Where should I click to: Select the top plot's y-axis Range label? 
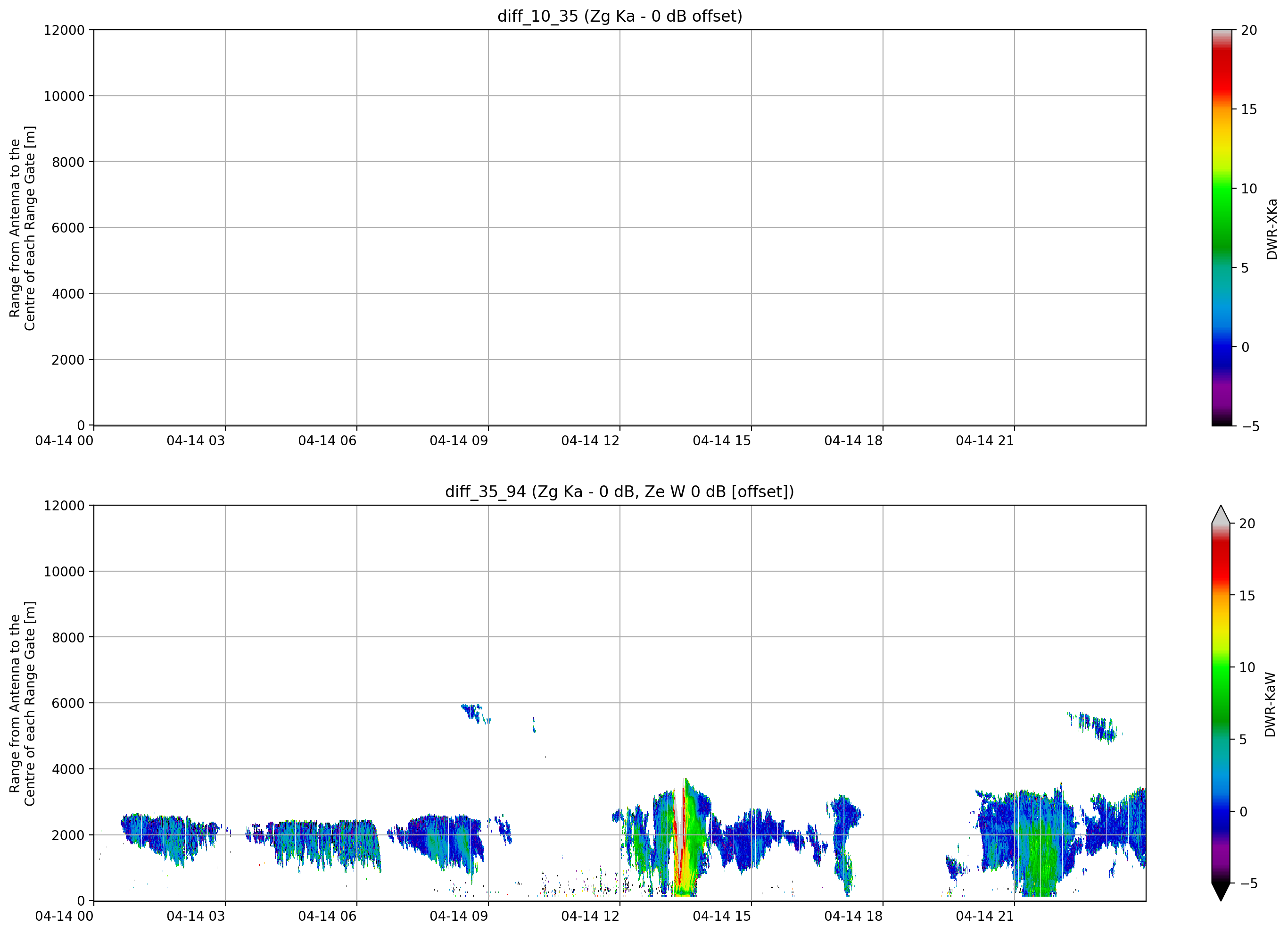coord(23,228)
